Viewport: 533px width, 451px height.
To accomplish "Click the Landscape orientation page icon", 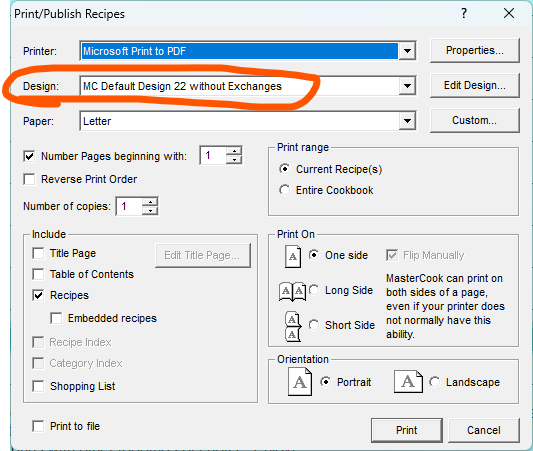I will pyautogui.click(x=408, y=382).
